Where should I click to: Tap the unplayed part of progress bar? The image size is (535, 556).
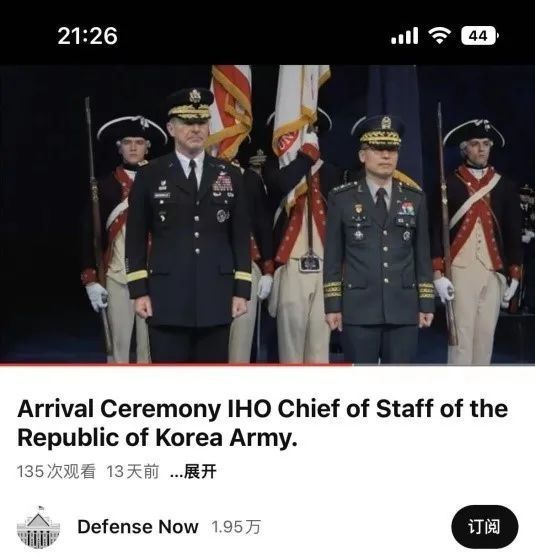(444, 364)
